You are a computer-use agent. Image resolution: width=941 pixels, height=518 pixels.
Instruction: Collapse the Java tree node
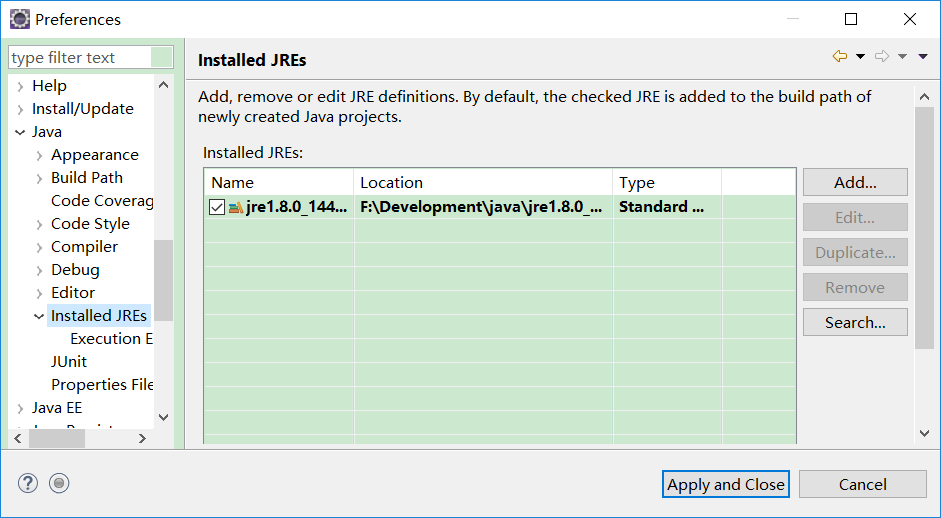point(20,132)
